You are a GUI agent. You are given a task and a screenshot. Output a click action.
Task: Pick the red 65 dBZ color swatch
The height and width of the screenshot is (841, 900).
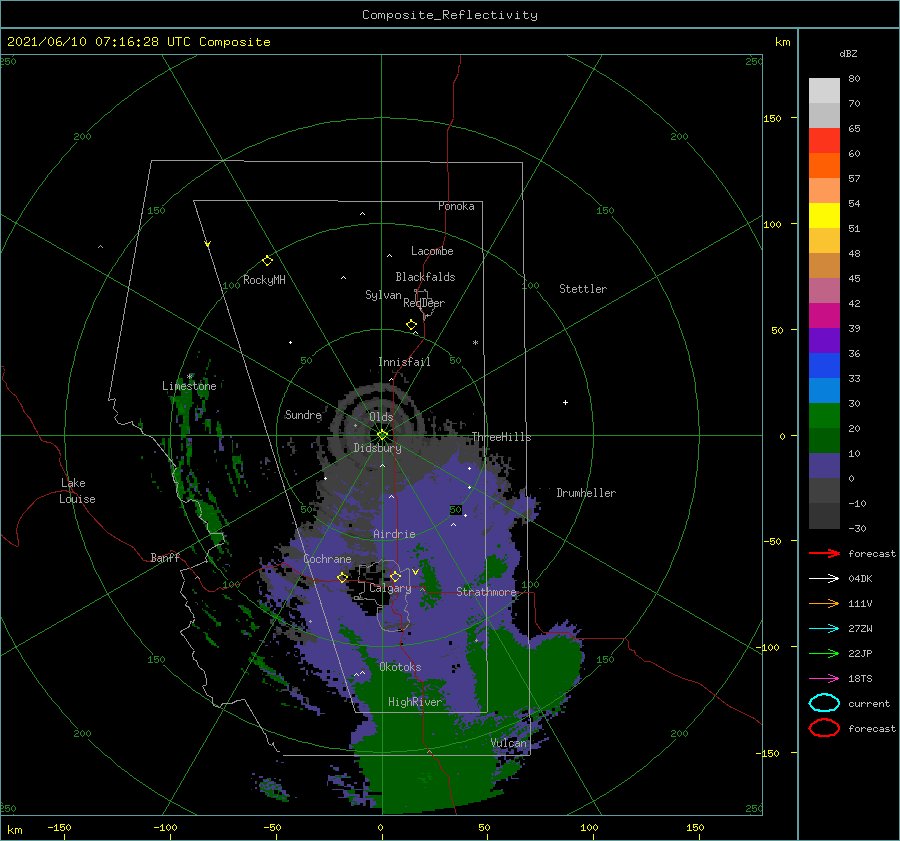tap(824, 141)
